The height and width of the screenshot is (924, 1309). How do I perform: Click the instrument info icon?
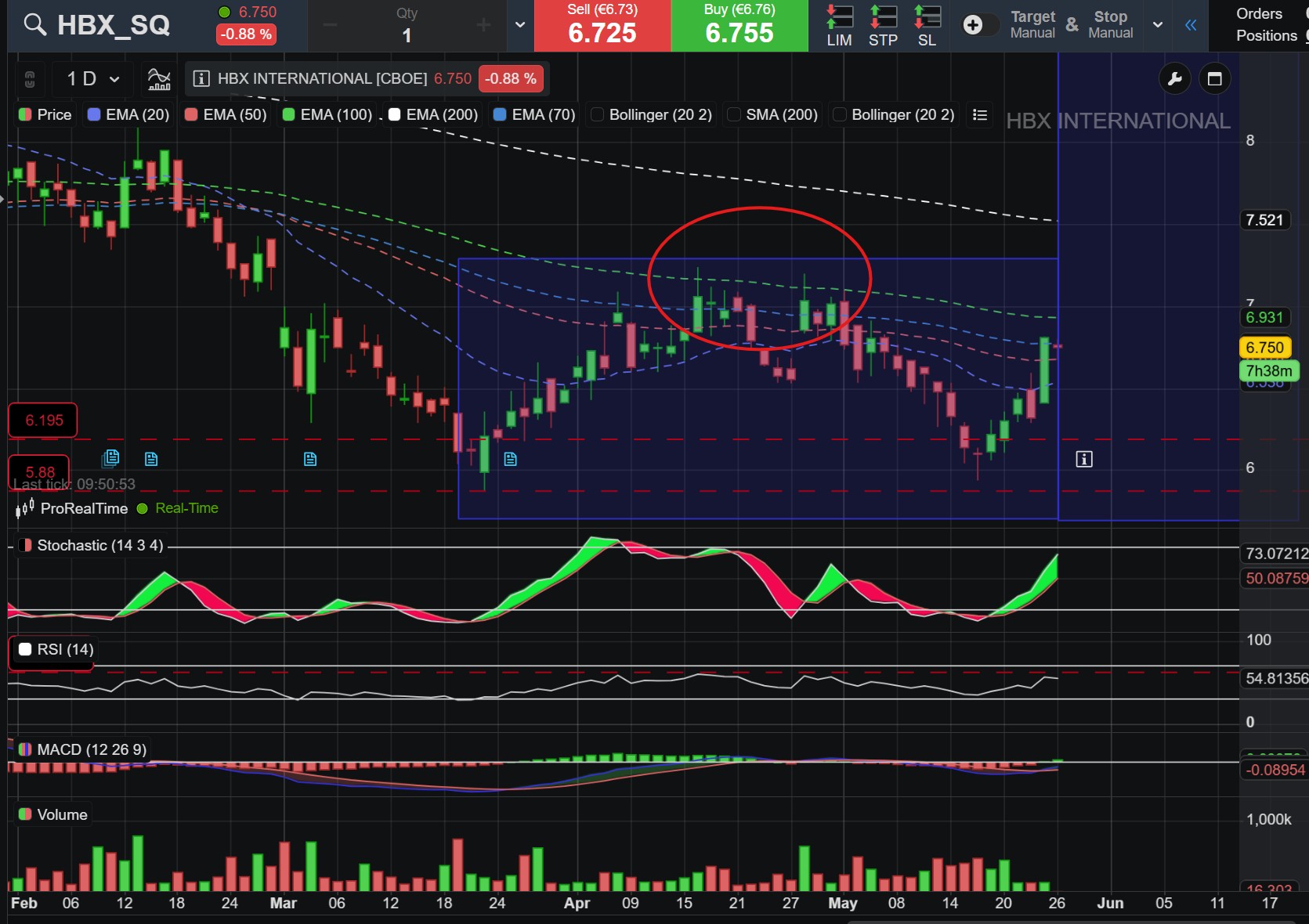click(201, 78)
